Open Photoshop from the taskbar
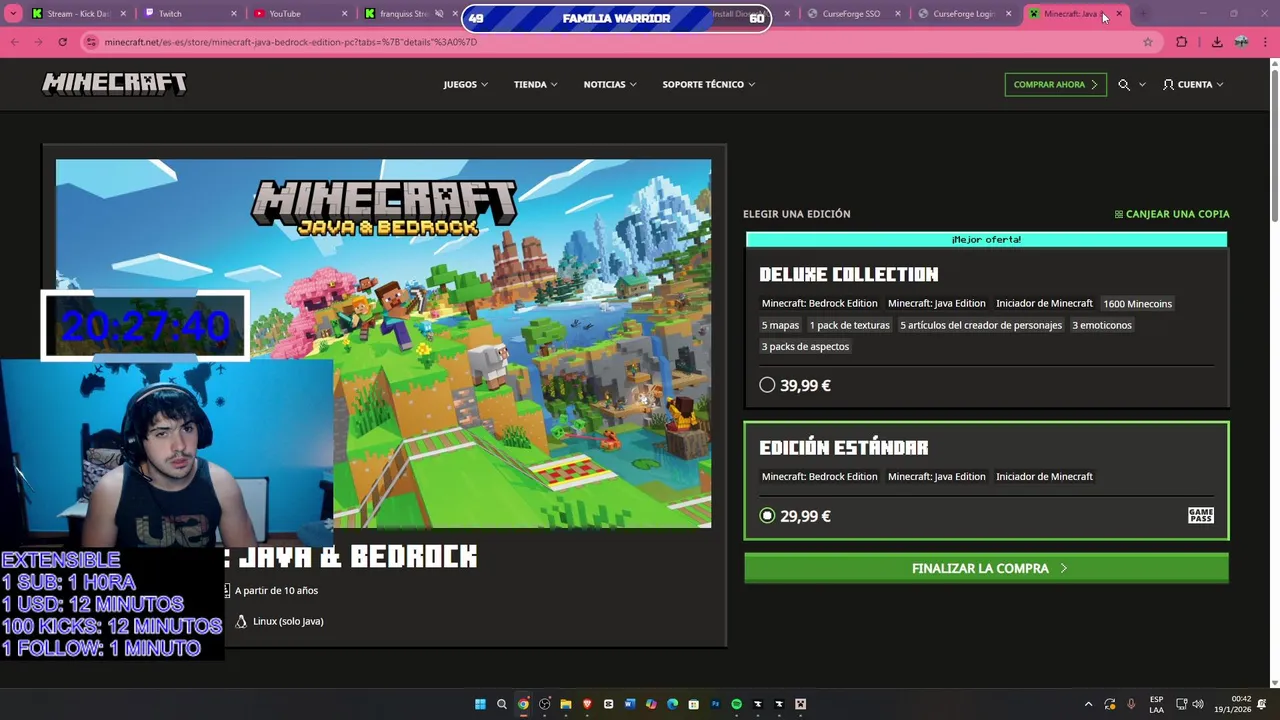Screen dimensions: 1280x720 point(715,704)
